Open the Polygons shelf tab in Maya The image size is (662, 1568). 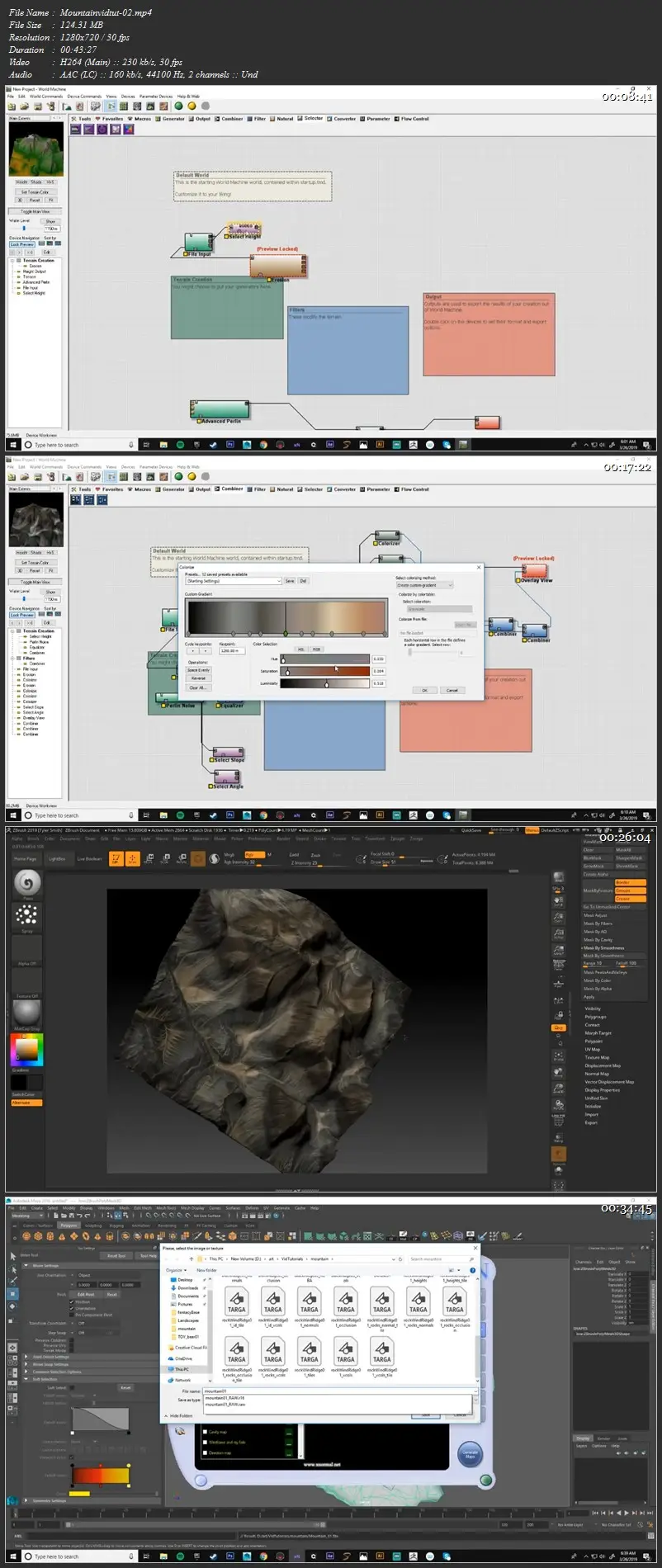click(69, 1226)
